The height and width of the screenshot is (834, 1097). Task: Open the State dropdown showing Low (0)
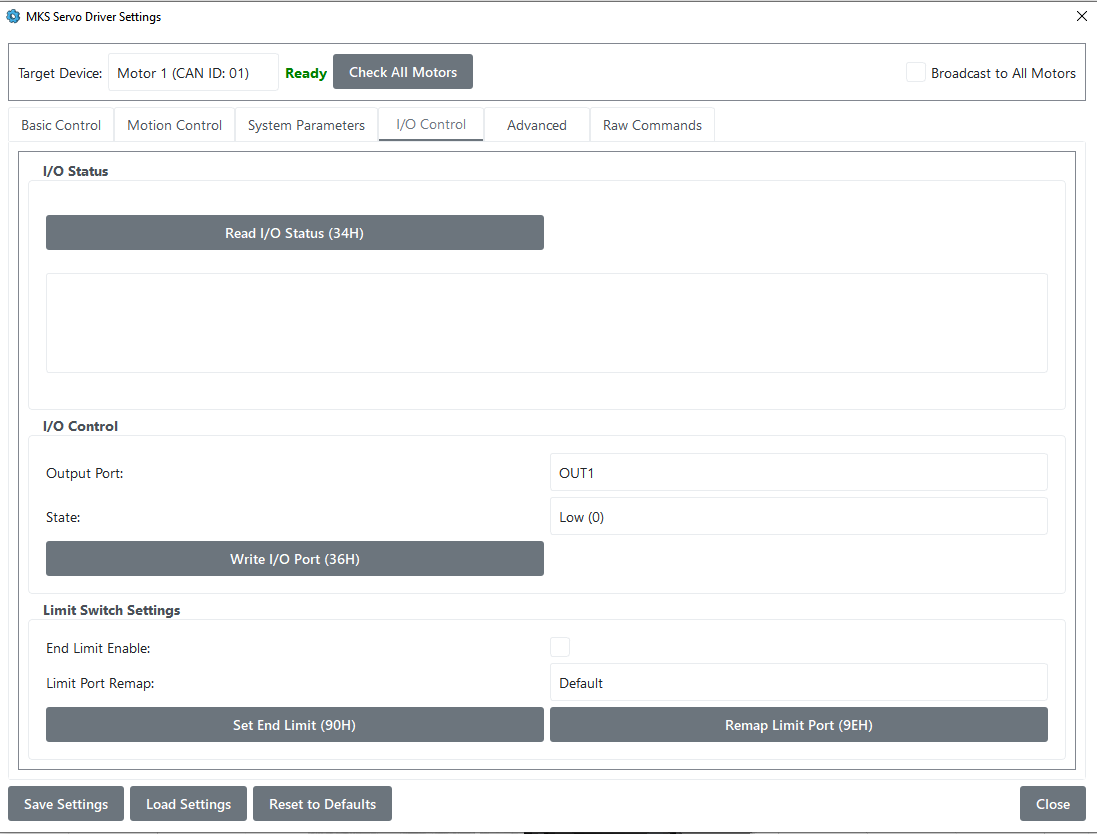798,517
